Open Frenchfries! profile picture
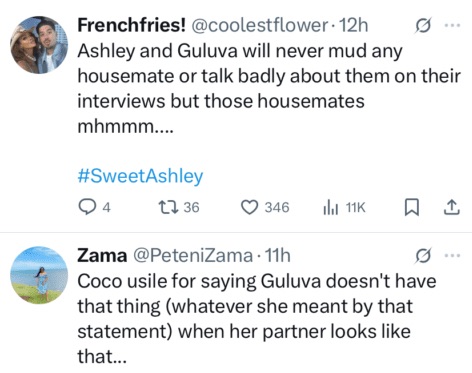The width and height of the screenshot is (472, 373). (x=39, y=45)
